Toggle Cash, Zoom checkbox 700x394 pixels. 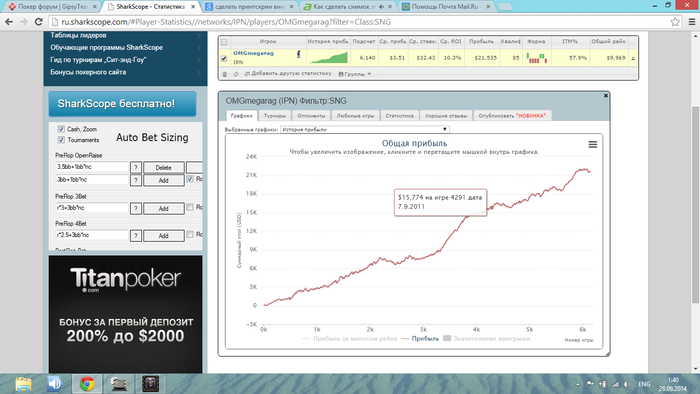[61, 129]
